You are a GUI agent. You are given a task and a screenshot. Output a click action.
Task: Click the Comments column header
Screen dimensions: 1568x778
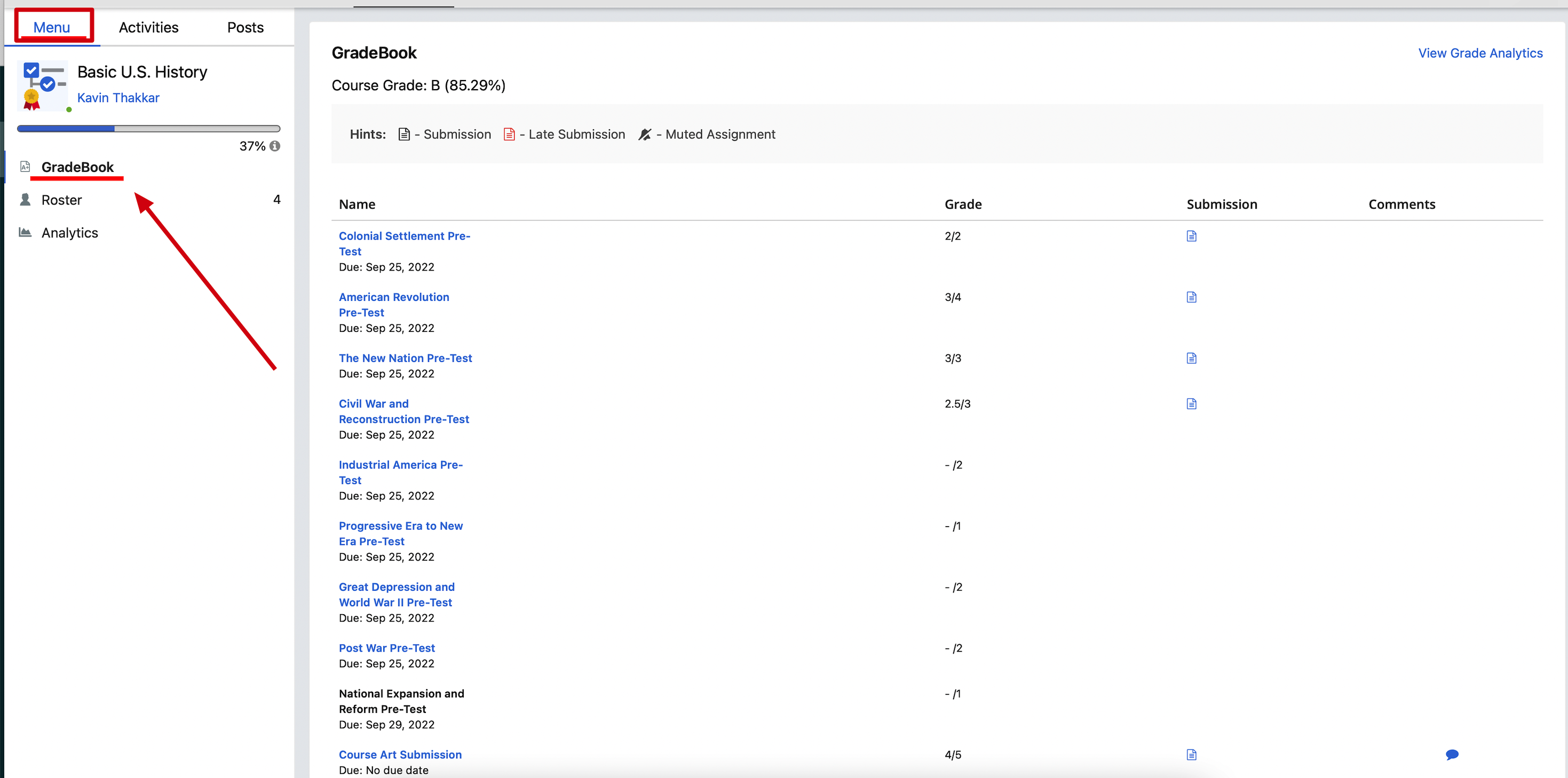click(x=1402, y=204)
